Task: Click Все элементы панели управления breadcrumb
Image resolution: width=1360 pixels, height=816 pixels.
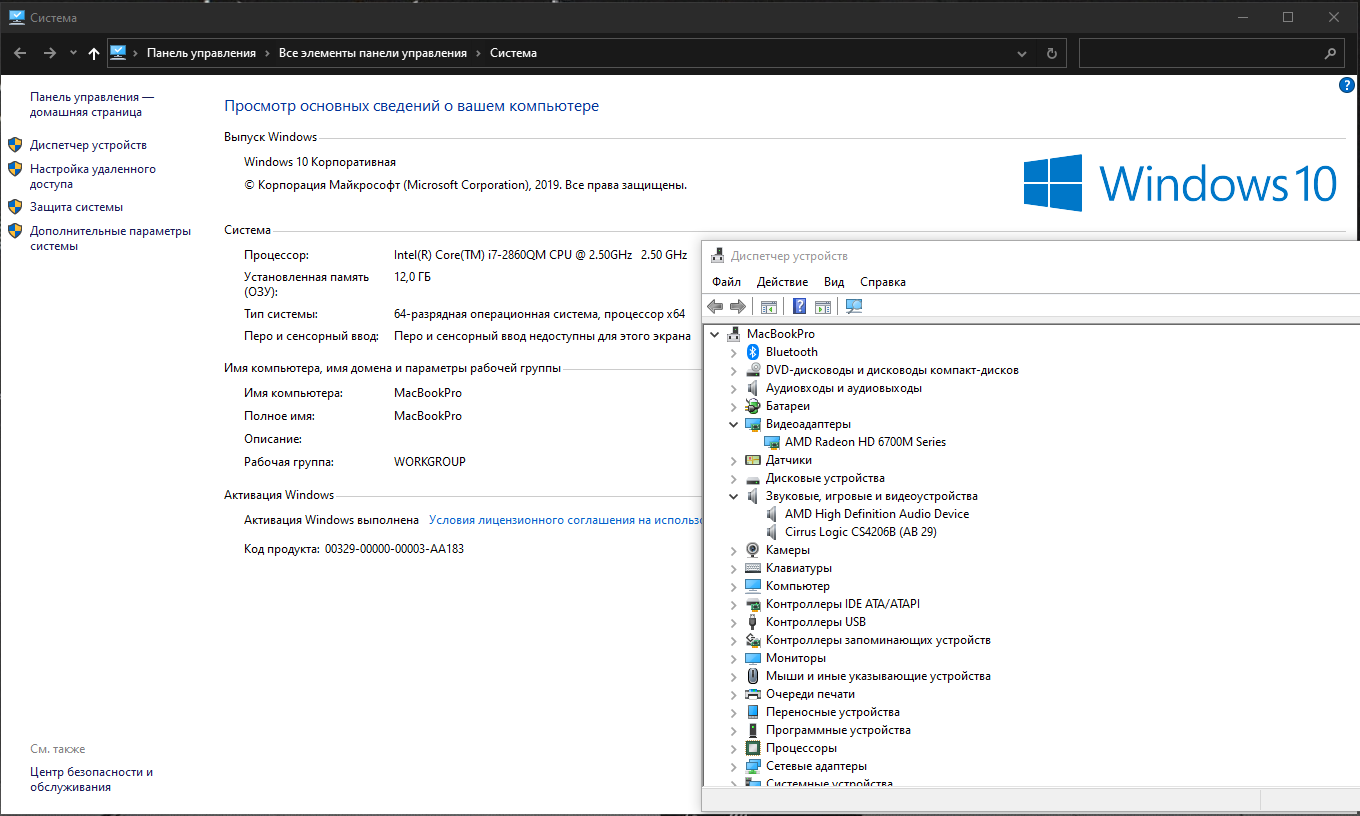Action: [373, 53]
